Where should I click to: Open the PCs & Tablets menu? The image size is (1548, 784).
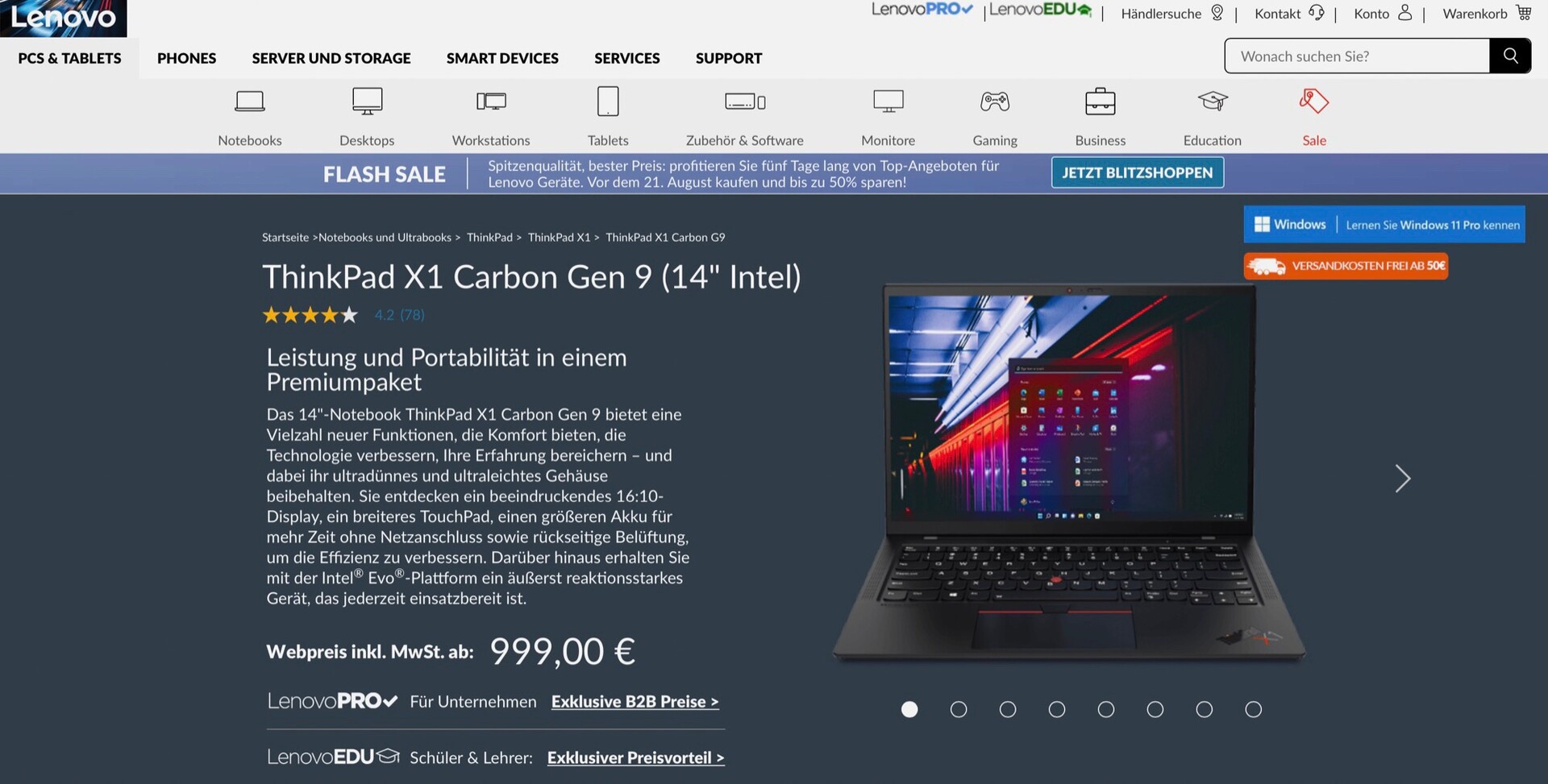(69, 58)
